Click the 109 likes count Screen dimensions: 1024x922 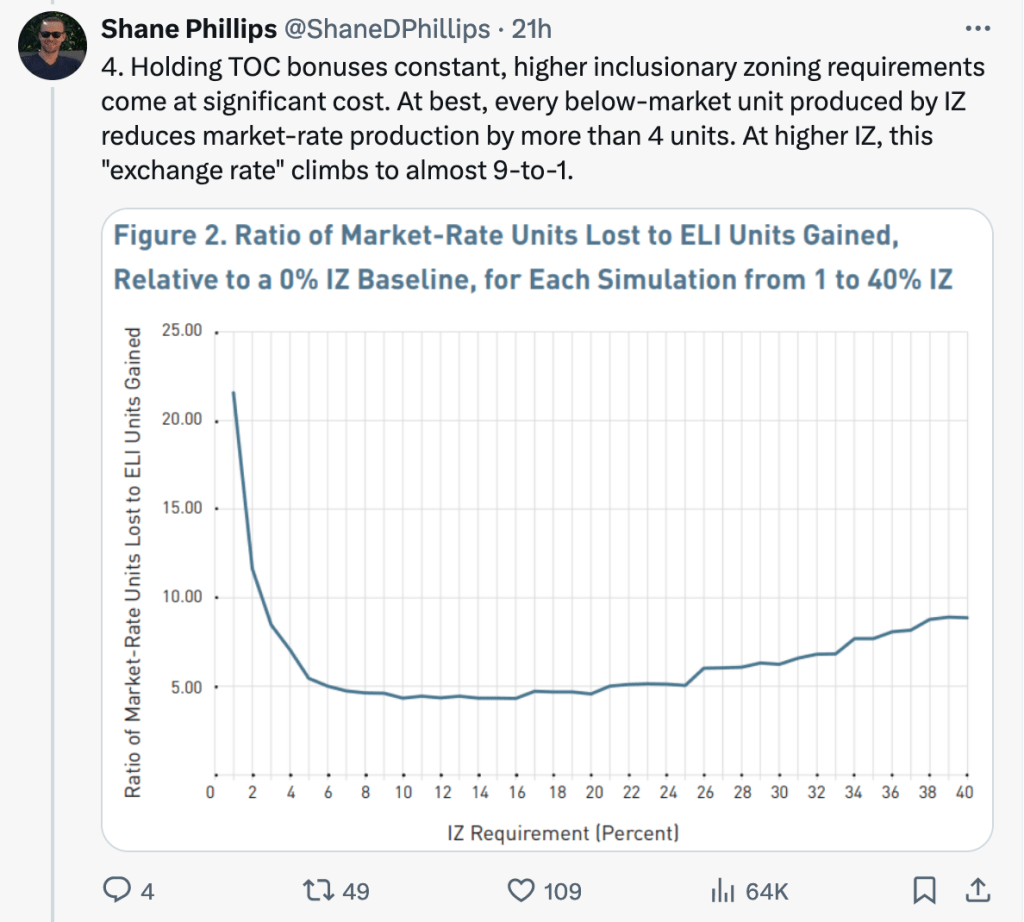560,889
